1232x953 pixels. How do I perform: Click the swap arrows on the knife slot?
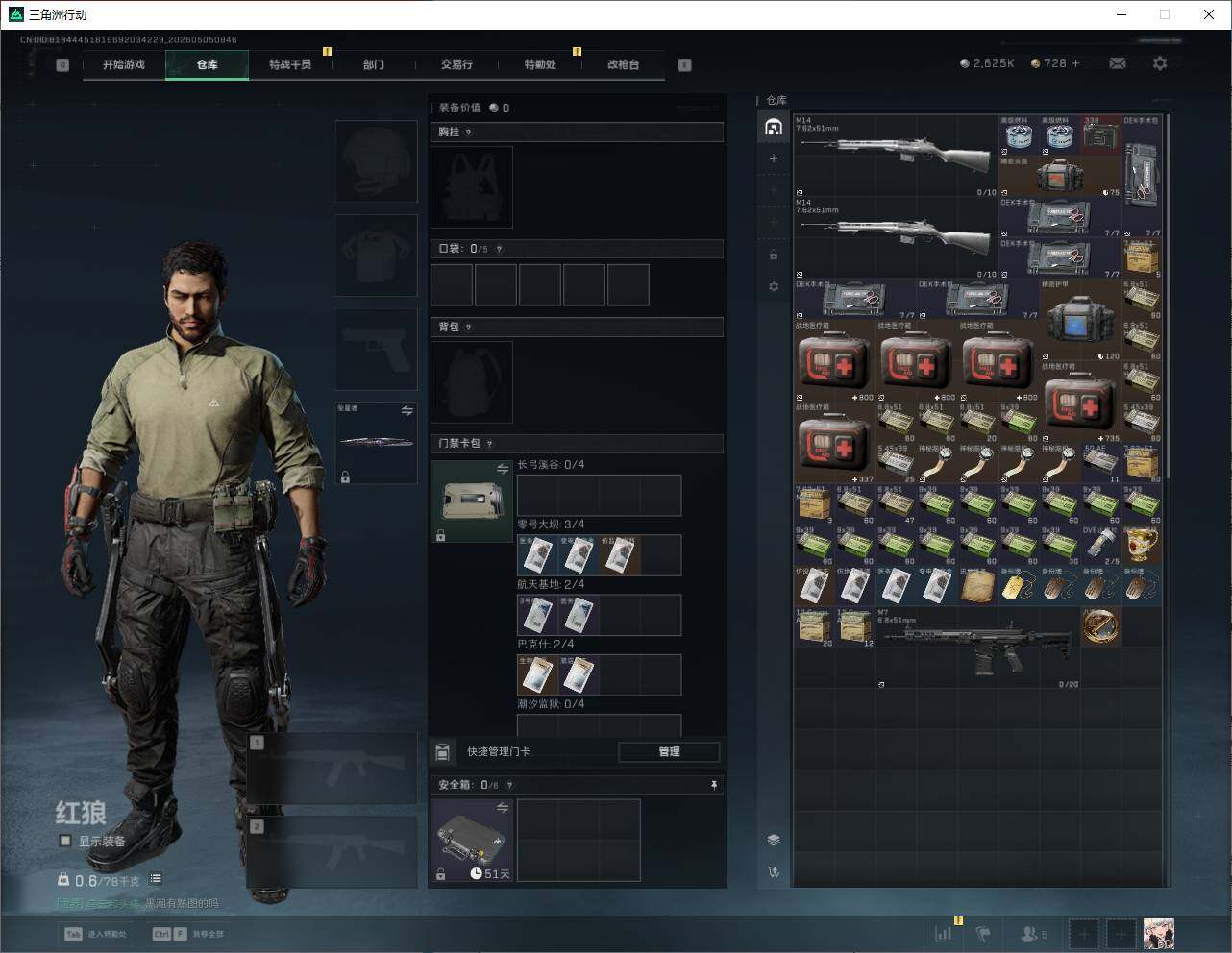coord(407,410)
